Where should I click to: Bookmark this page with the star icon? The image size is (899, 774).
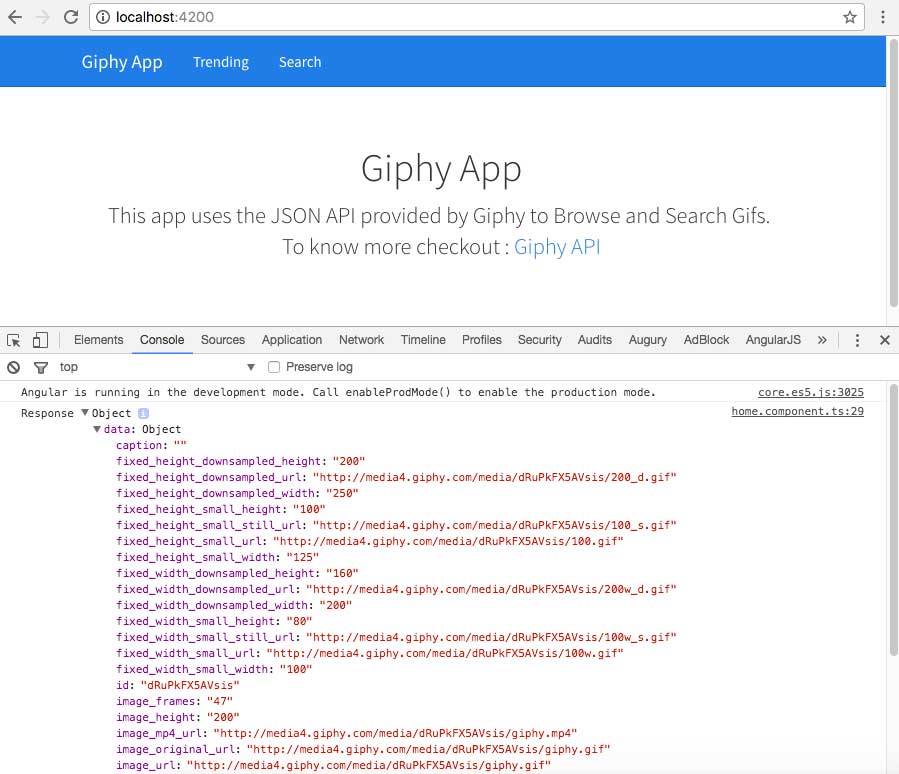coord(850,17)
